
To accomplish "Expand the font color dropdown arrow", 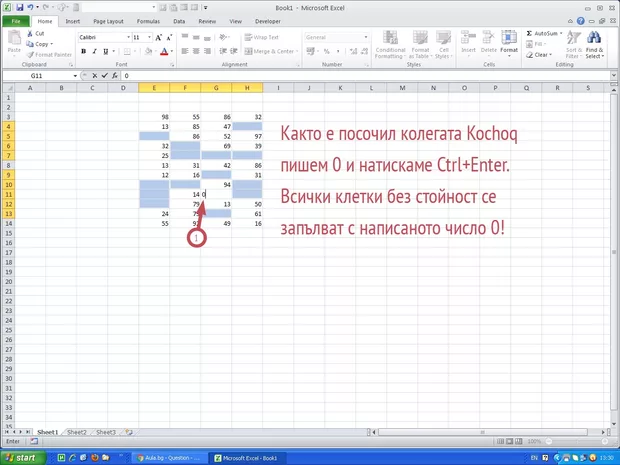I will click(x=172, y=51).
